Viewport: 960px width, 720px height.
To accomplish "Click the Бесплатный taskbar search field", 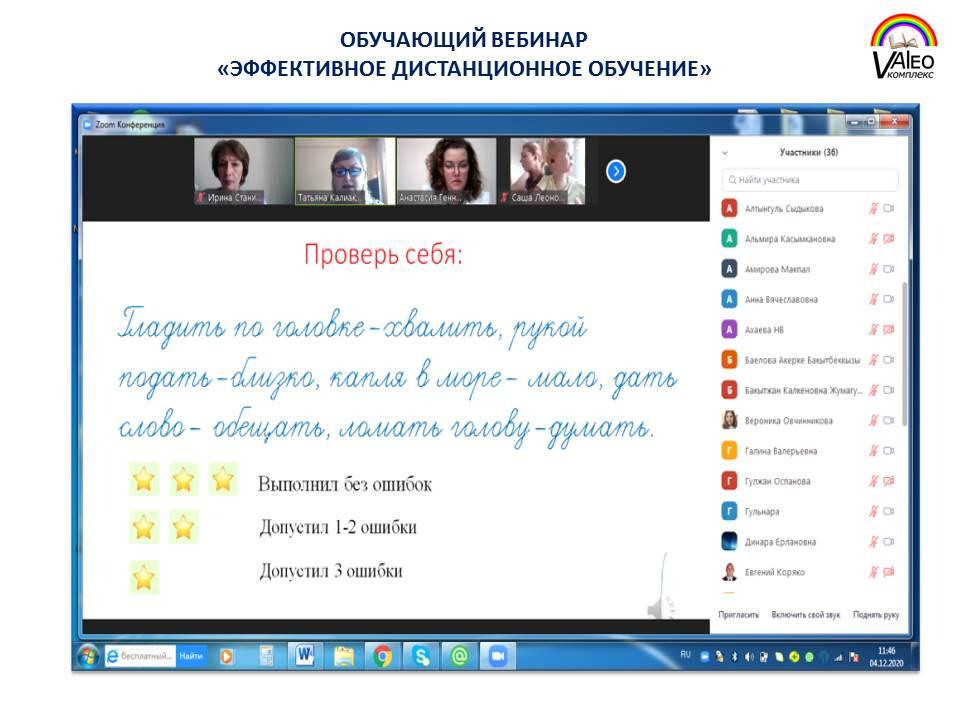I will coord(141,656).
